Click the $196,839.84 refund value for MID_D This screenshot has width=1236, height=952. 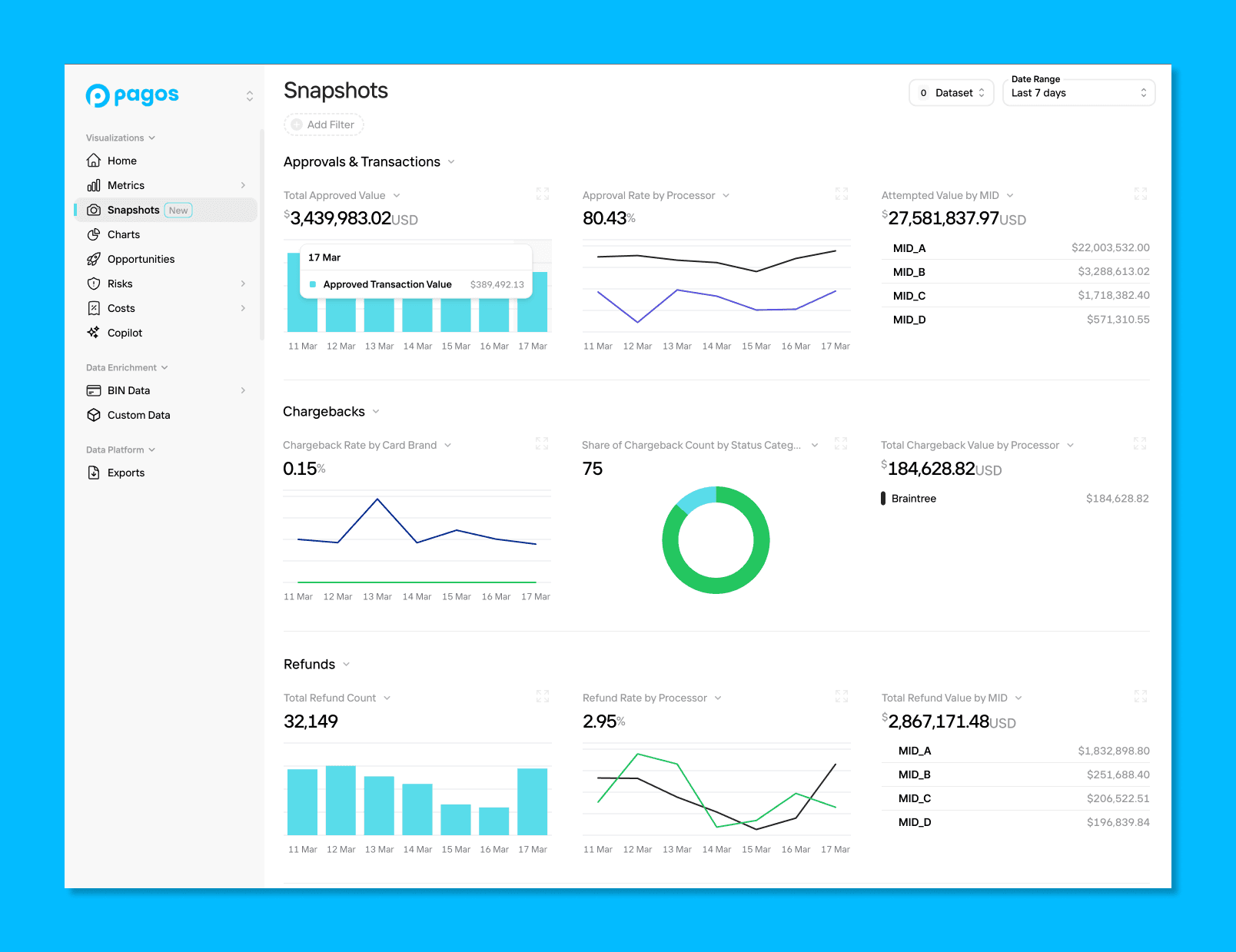tap(1118, 823)
